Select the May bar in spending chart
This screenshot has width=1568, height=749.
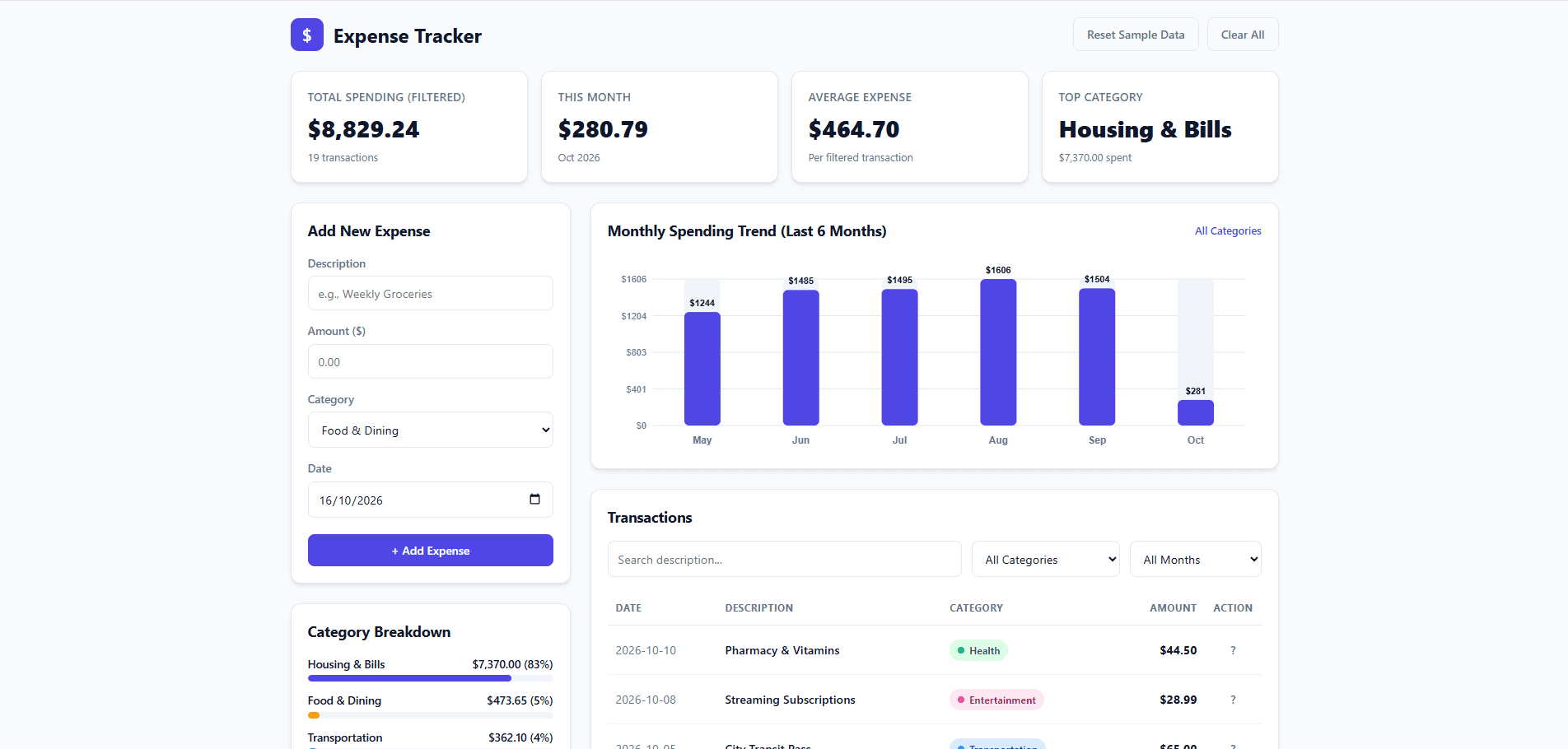point(702,369)
